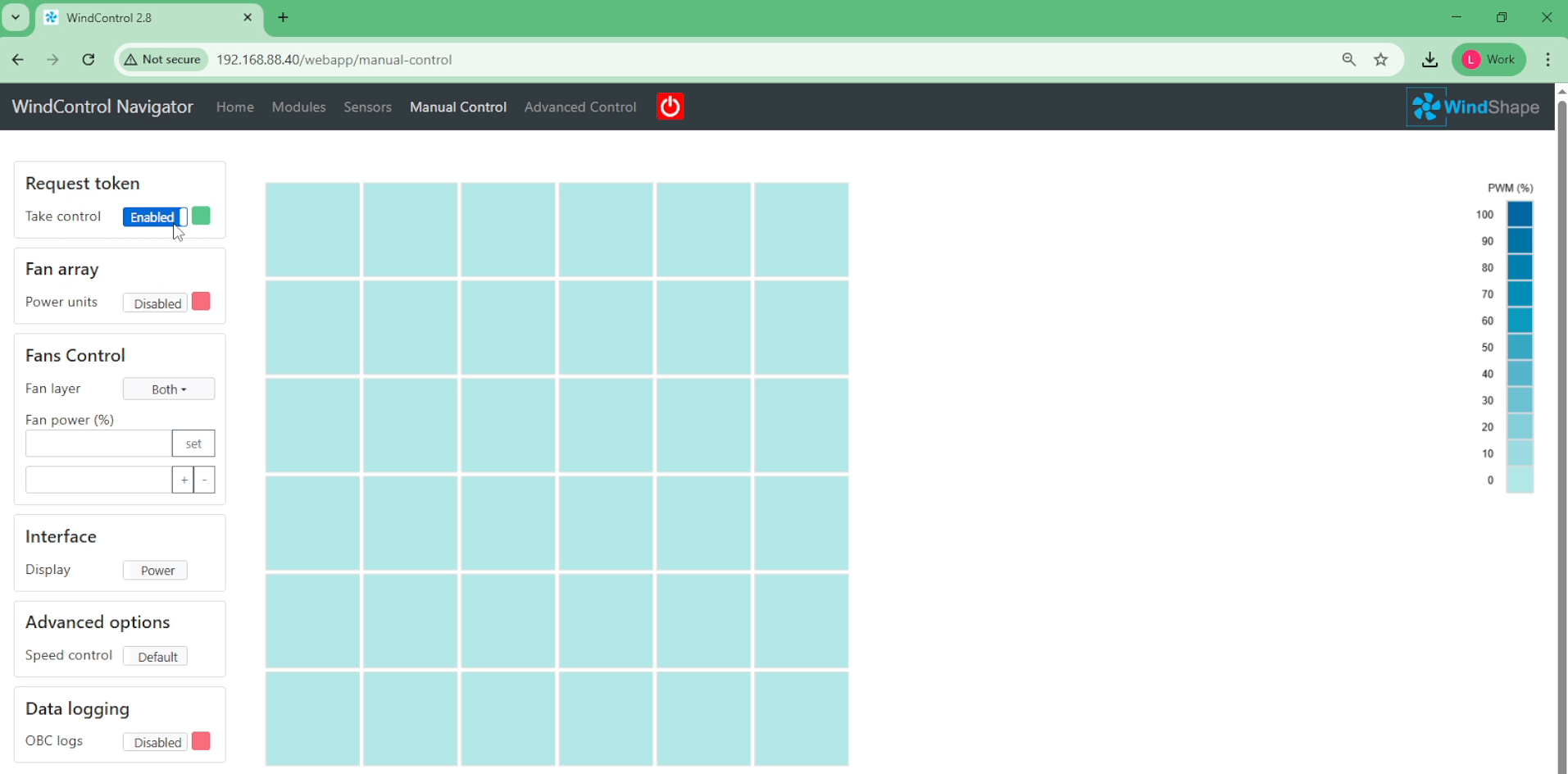Open the browser three-dot menu
1568x774 pixels.
(x=1548, y=60)
